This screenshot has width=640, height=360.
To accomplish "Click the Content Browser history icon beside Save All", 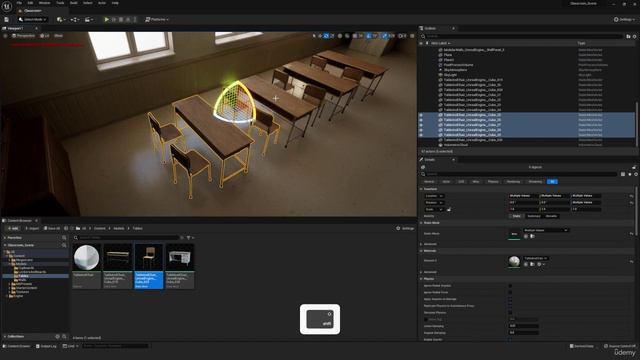I will tap(66, 229).
